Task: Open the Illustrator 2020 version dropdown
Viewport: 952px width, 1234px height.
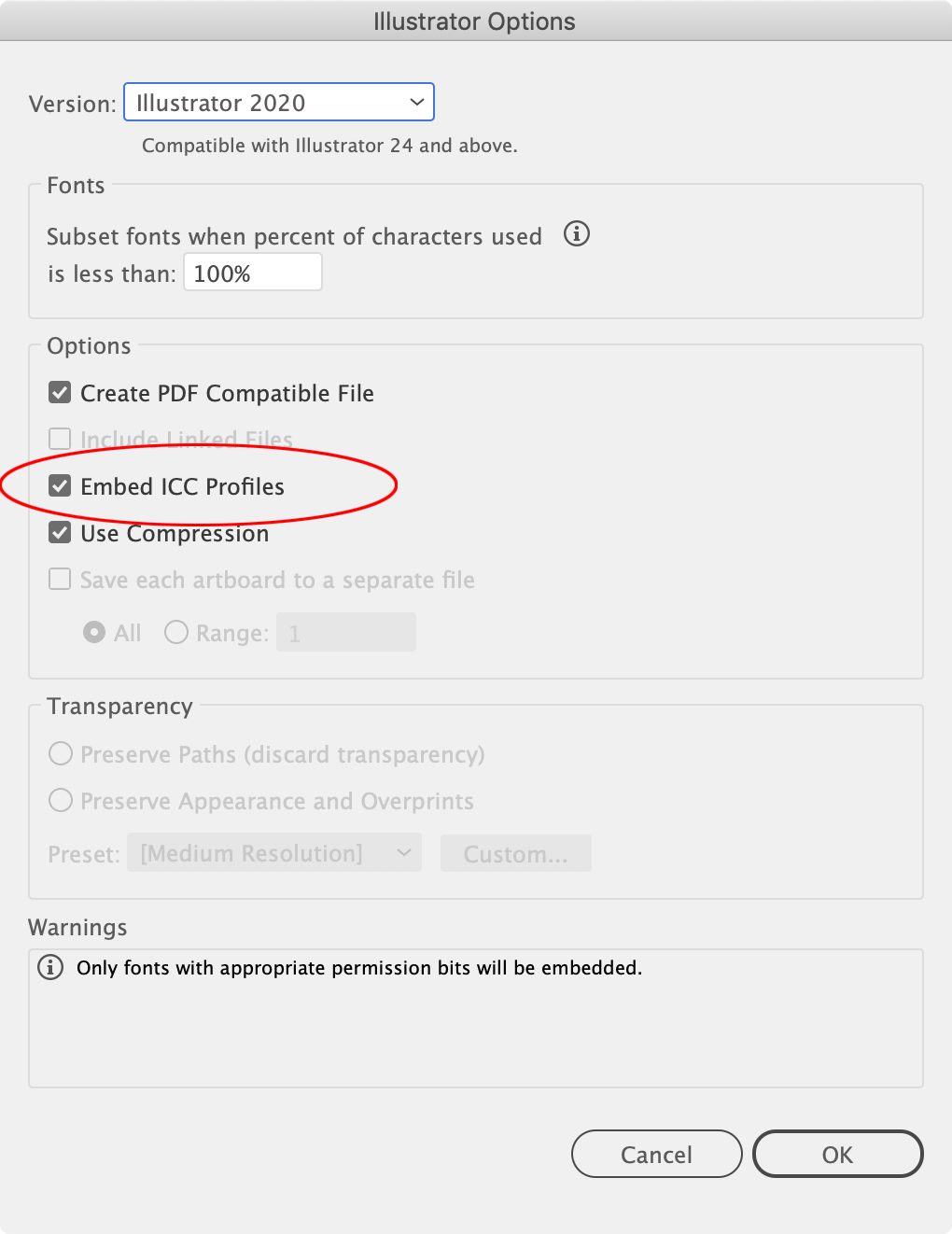Action: [x=278, y=102]
